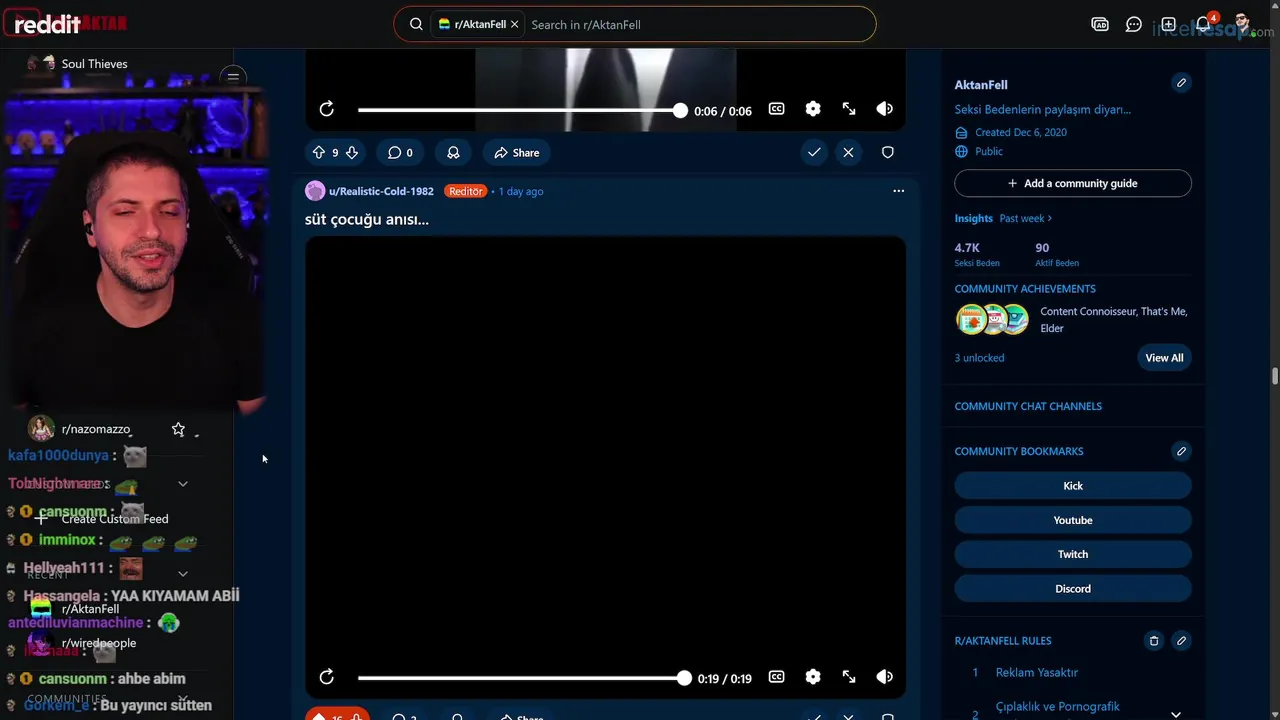Edit community bookmarks with pencil icon
1280x720 pixels.
tap(1181, 451)
